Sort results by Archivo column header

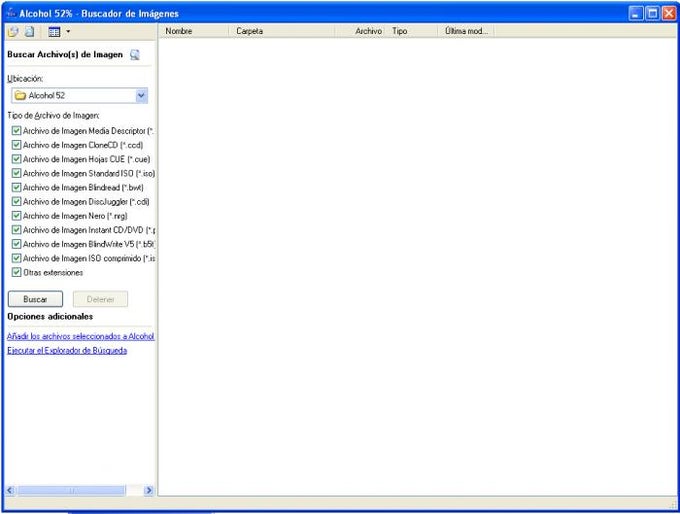360,31
